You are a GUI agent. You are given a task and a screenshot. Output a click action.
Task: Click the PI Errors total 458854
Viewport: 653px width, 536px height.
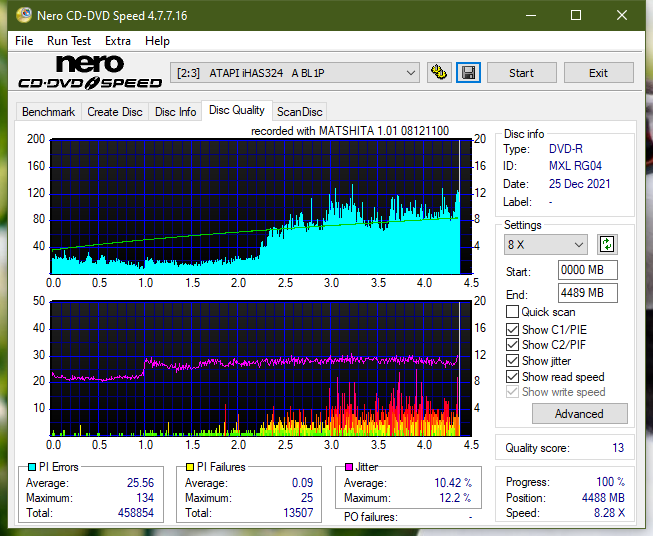click(x=136, y=513)
